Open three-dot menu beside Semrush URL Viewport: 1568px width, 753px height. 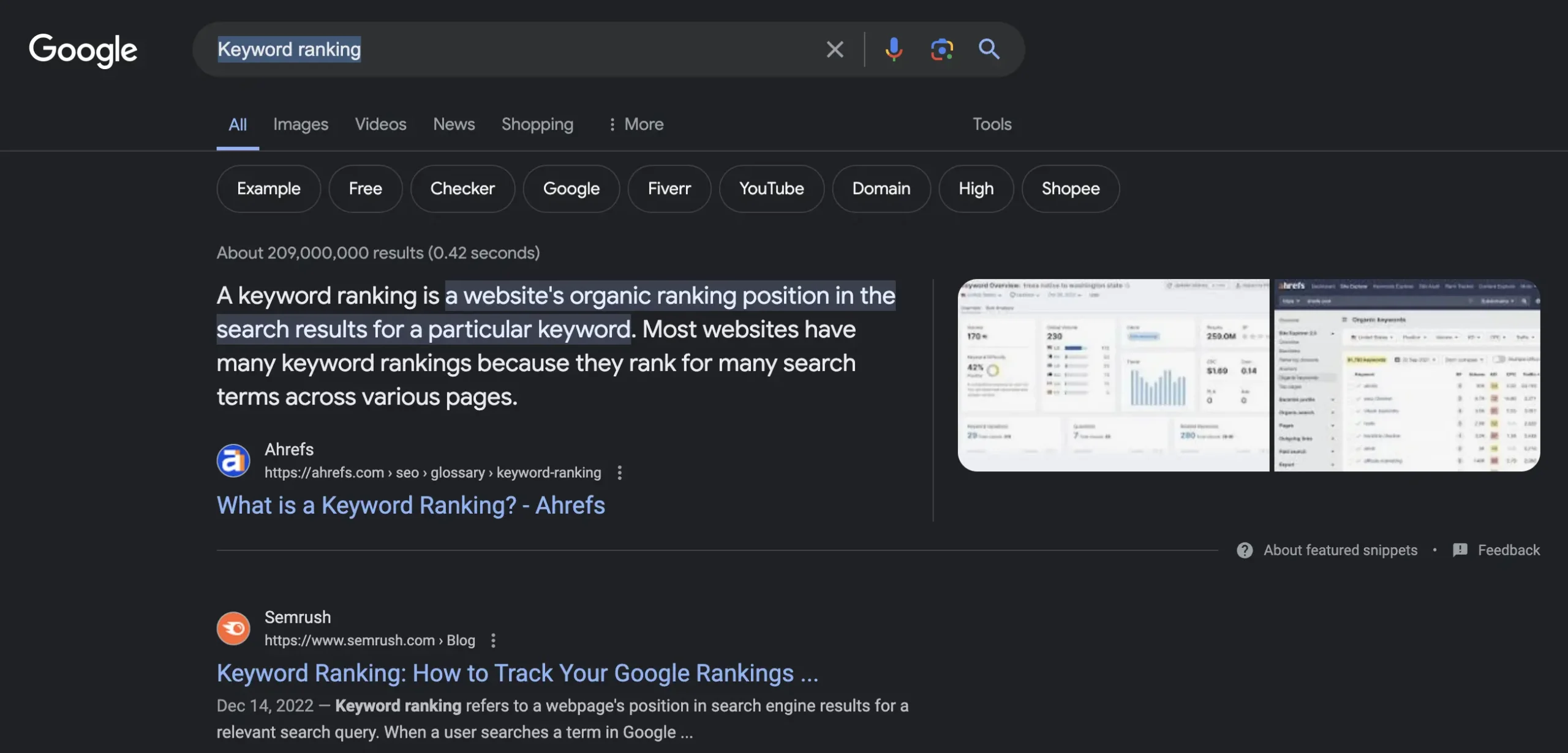[x=493, y=640]
